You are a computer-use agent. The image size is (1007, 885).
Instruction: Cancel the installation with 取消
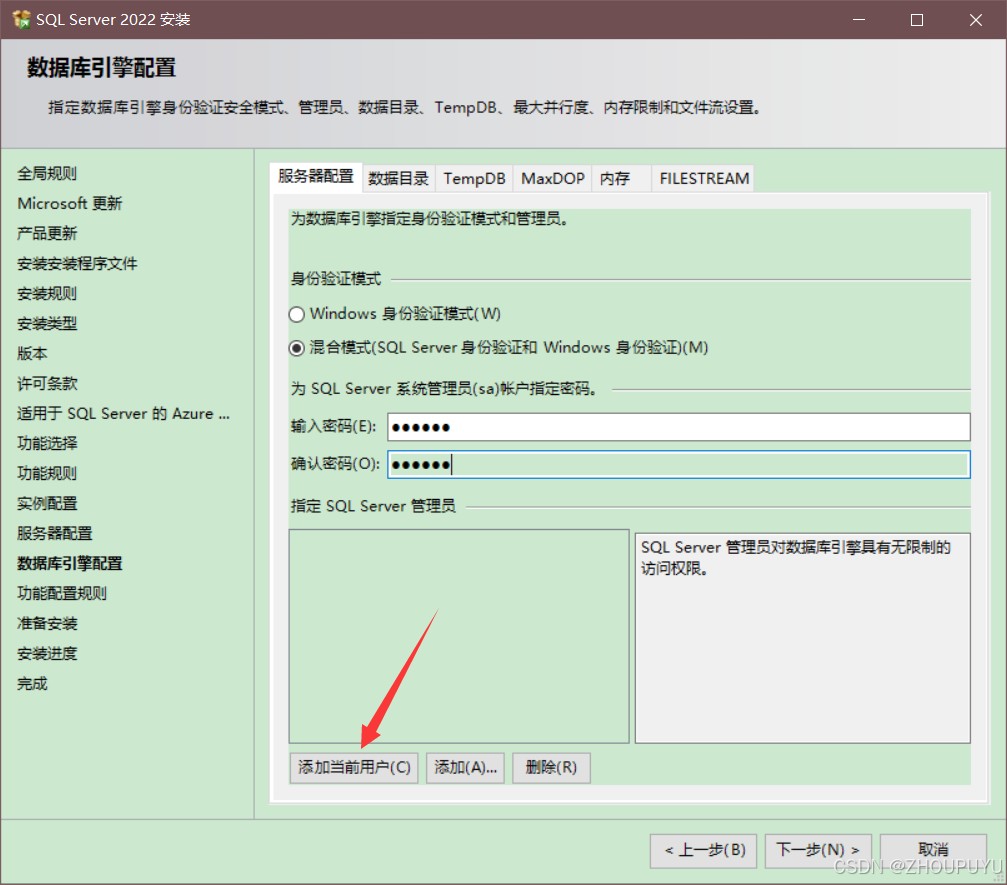pos(933,850)
